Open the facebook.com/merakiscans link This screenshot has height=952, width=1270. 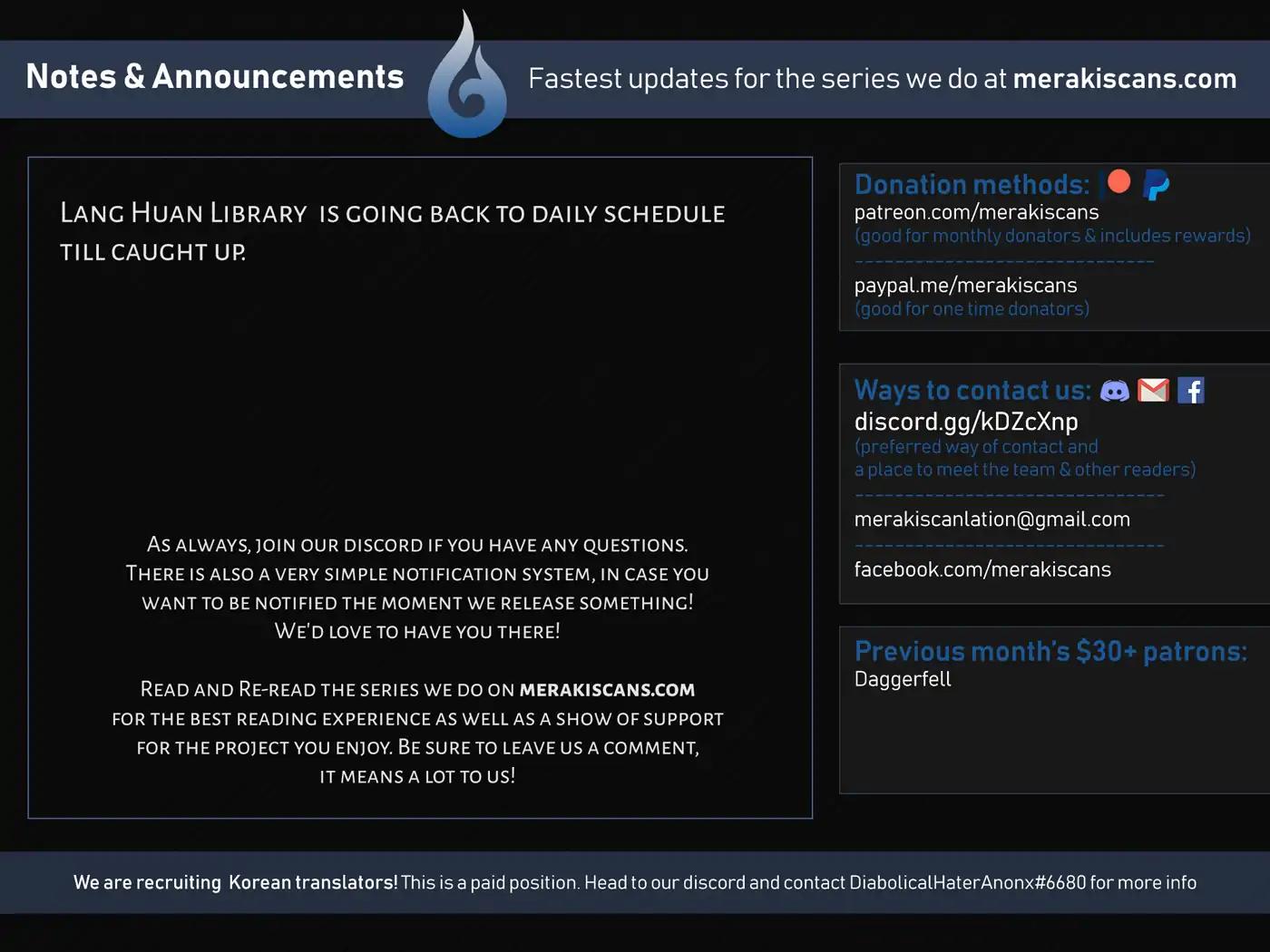(x=982, y=569)
